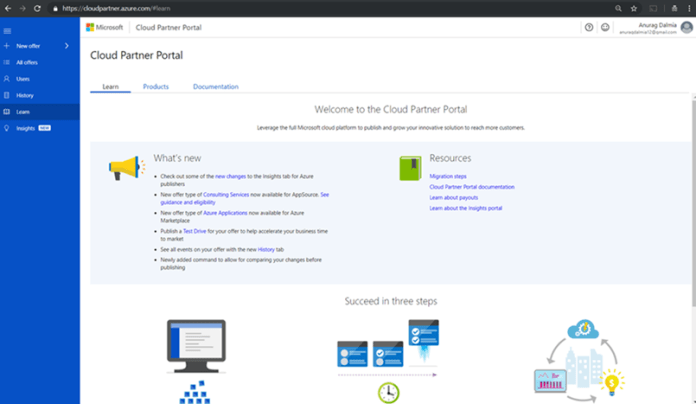The width and height of the screenshot is (696, 404).
Task: Open Insights in the sidebar
Action: pos(40,128)
